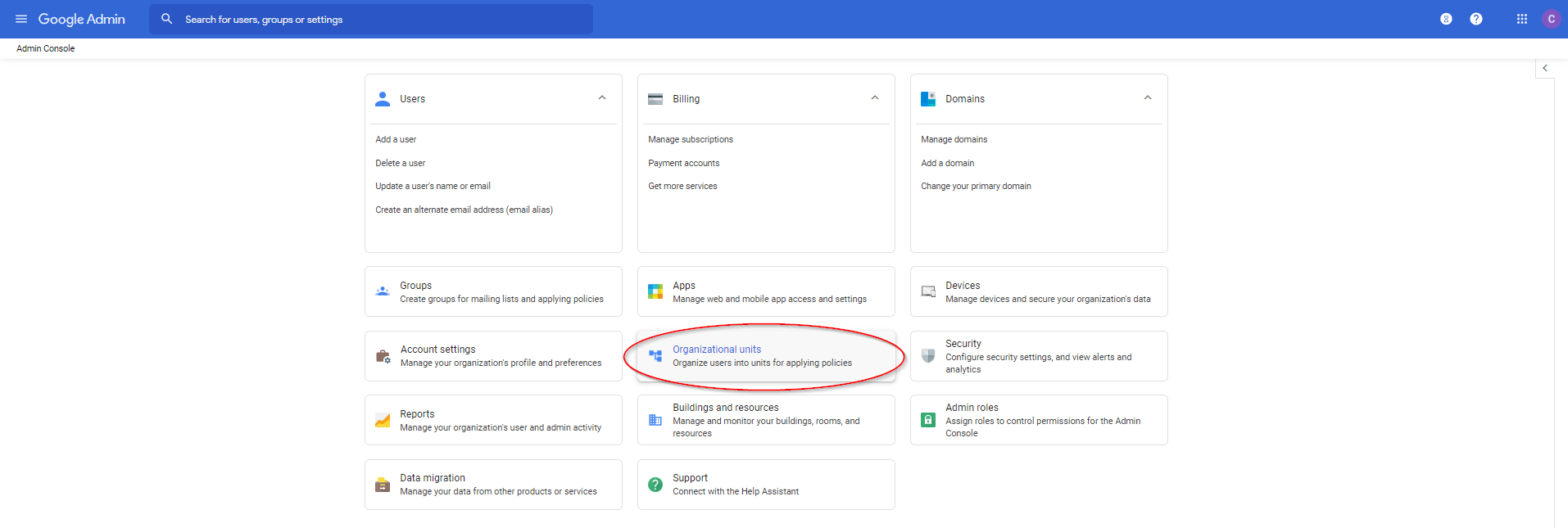Open the Users card title
The height and width of the screenshot is (528, 1568).
tap(412, 99)
